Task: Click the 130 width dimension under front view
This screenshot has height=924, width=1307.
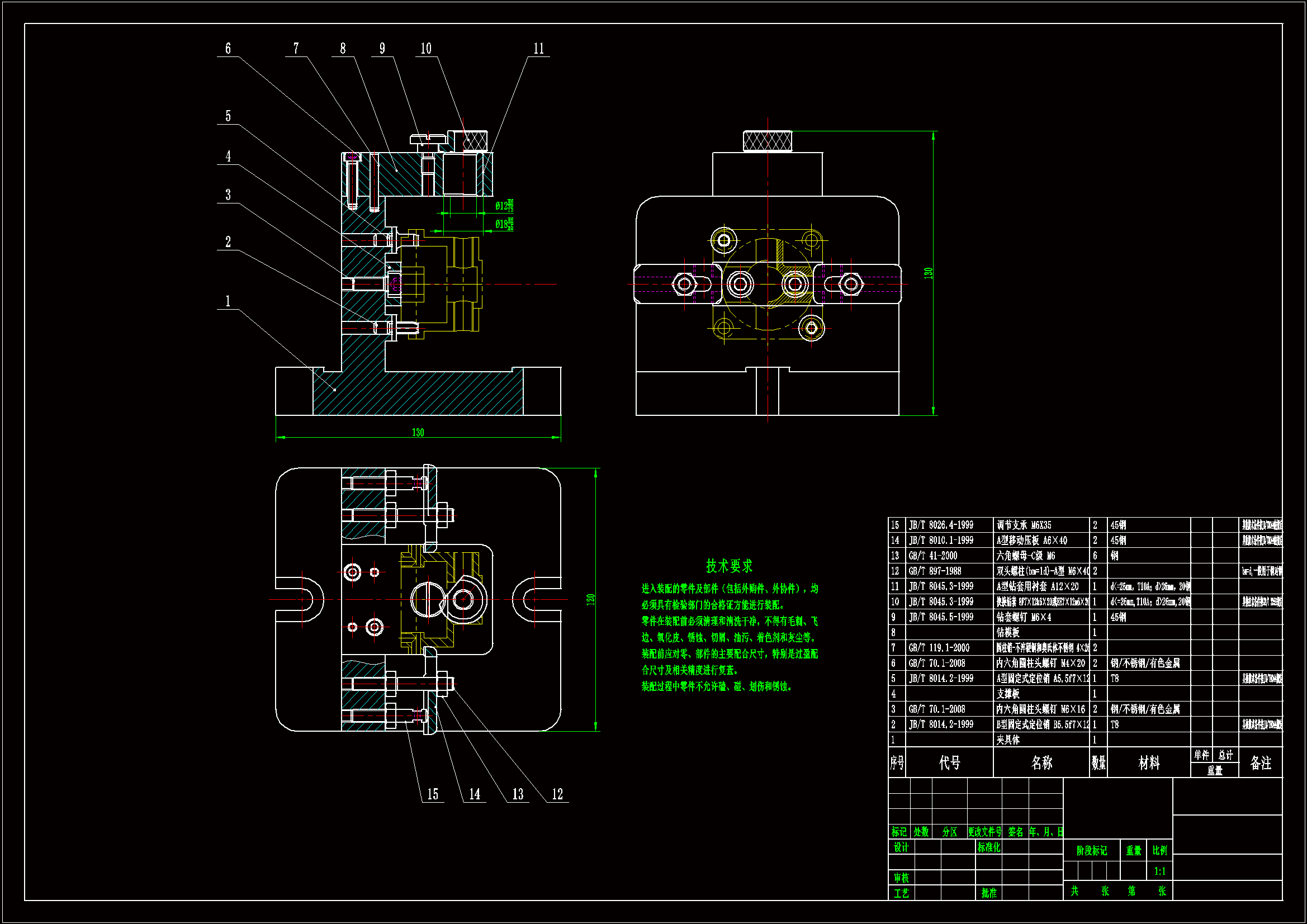Action: click(418, 433)
